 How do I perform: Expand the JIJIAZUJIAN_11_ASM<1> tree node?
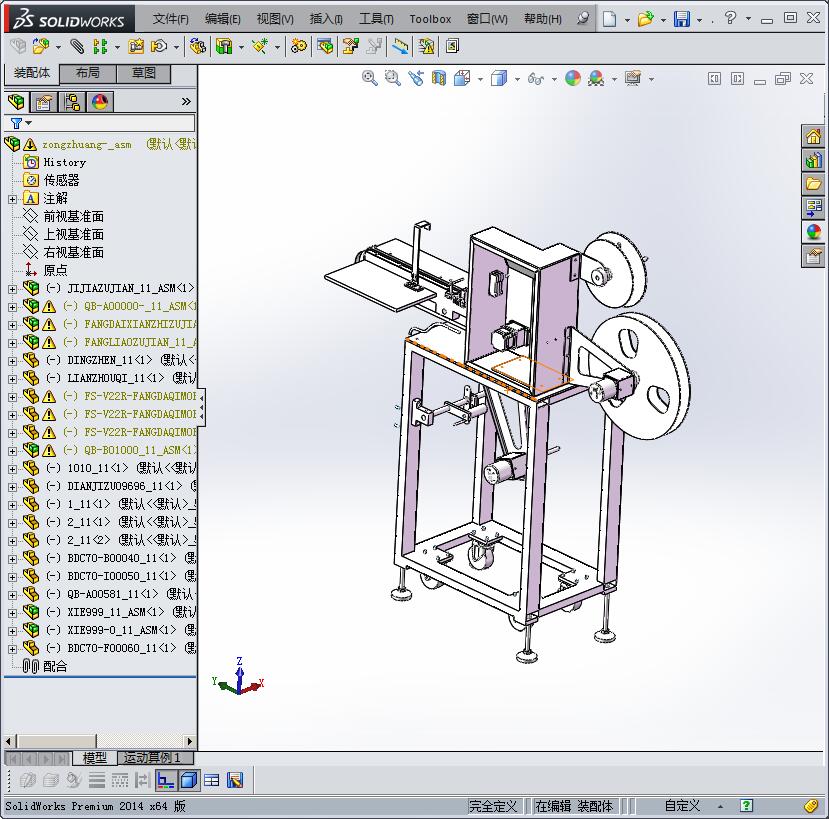[x=12, y=289]
